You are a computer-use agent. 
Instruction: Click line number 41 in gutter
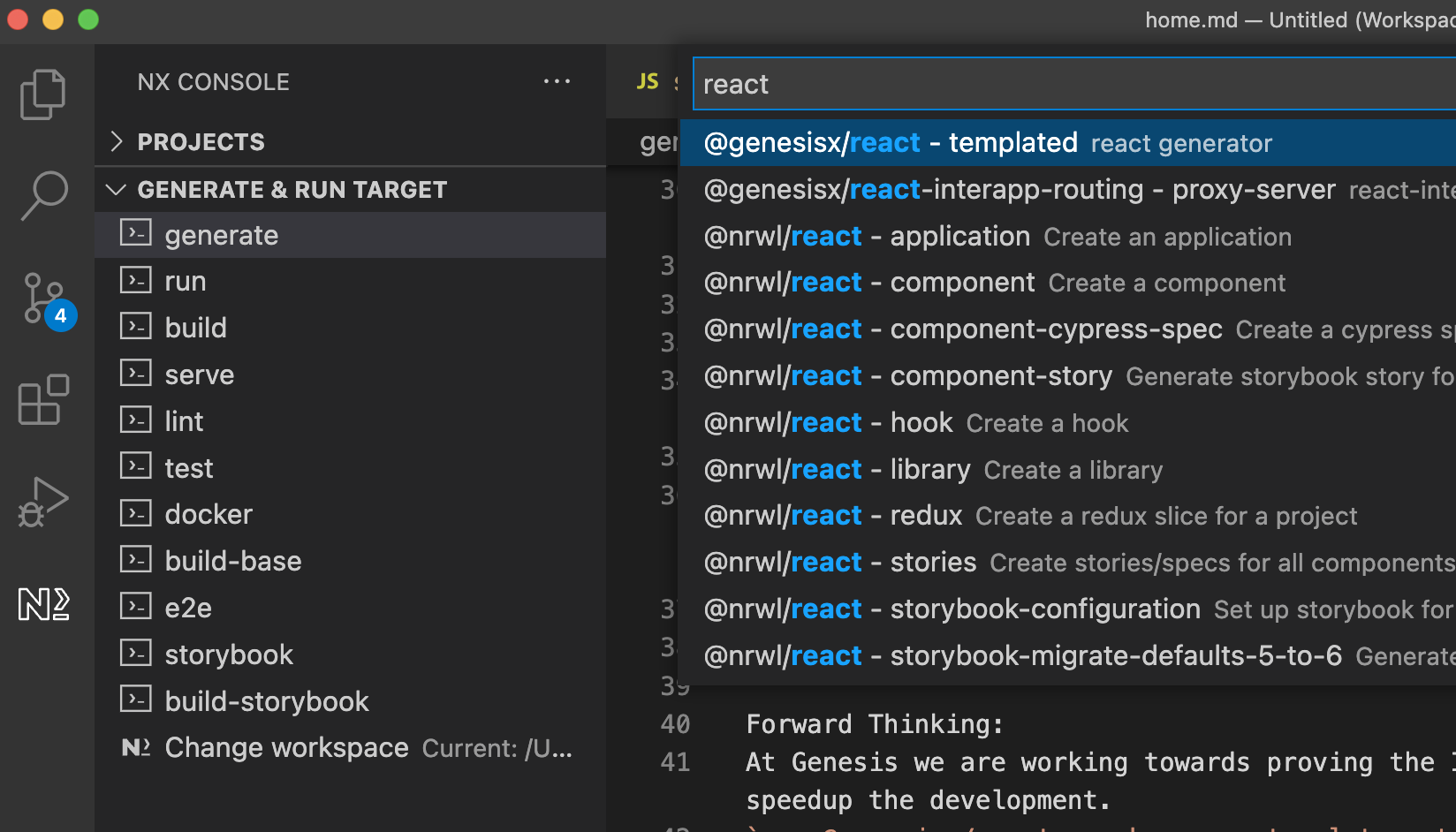[675, 762]
